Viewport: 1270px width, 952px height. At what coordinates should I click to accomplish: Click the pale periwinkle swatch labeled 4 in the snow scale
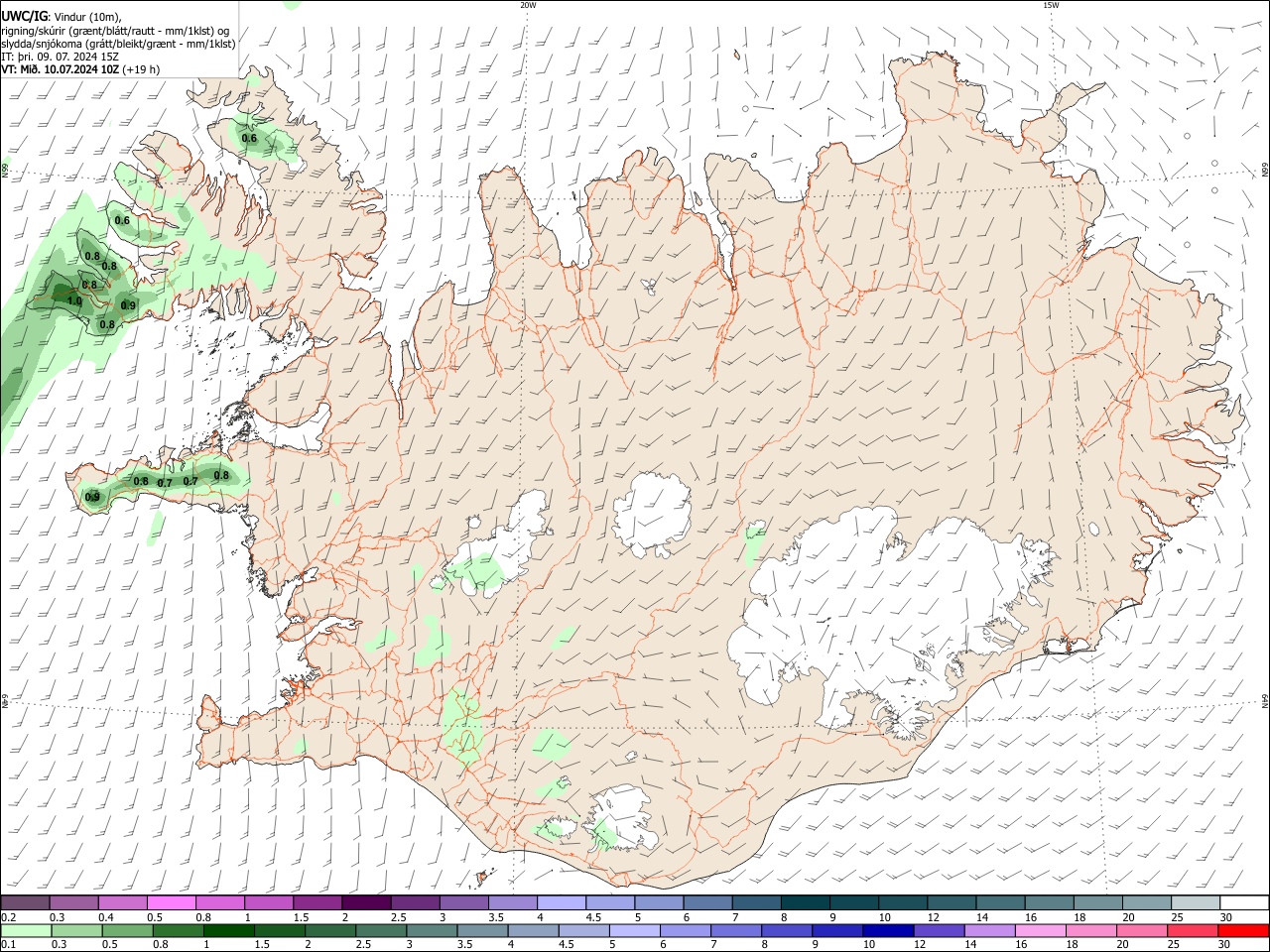coord(561,902)
